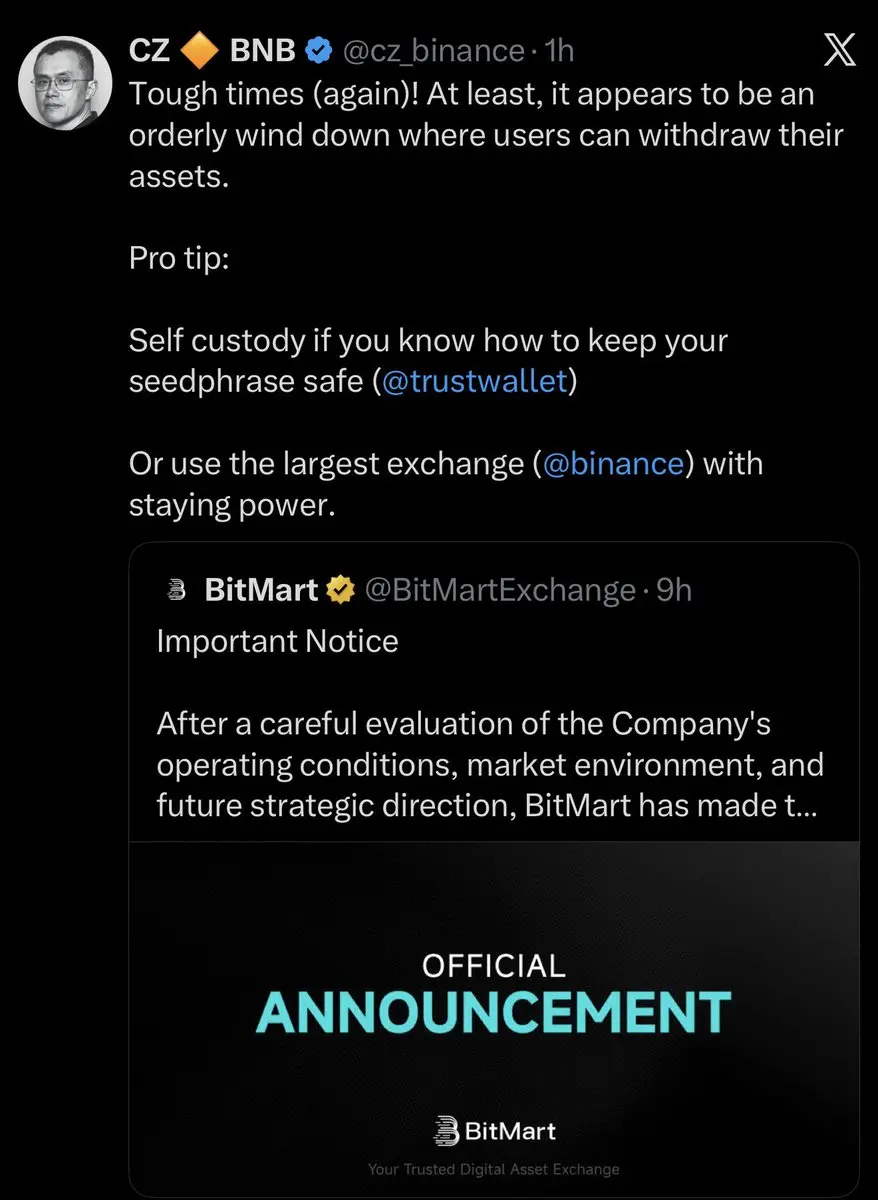
Task: Open the Official Announcement image
Action: 494,1018
